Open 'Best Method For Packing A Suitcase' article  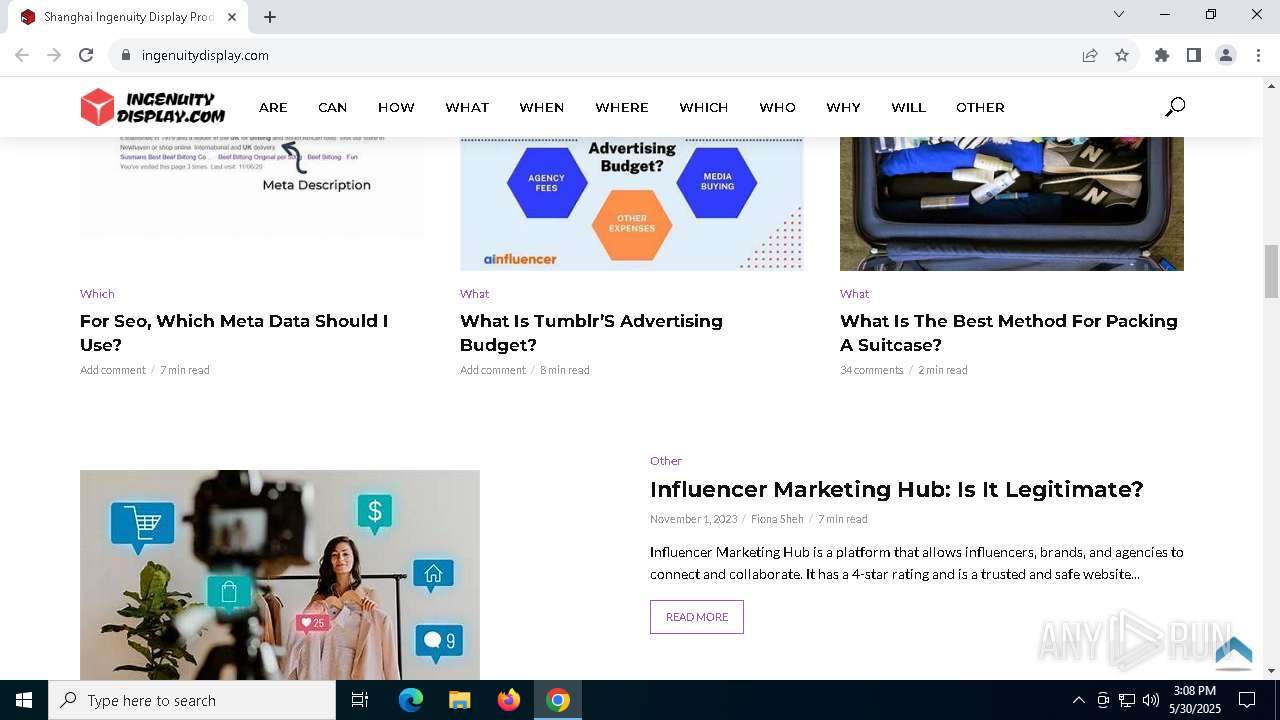coord(1009,333)
